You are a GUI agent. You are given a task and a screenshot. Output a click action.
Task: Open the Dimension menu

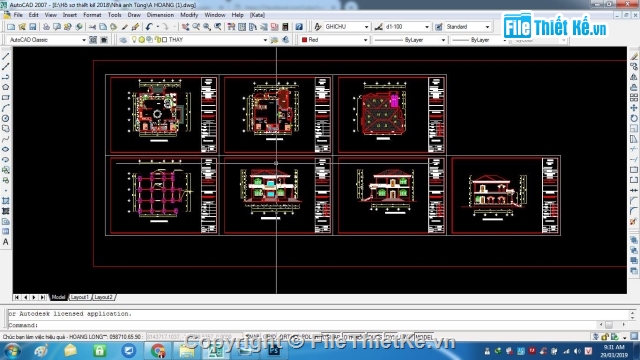pyautogui.click(x=160, y=15)
